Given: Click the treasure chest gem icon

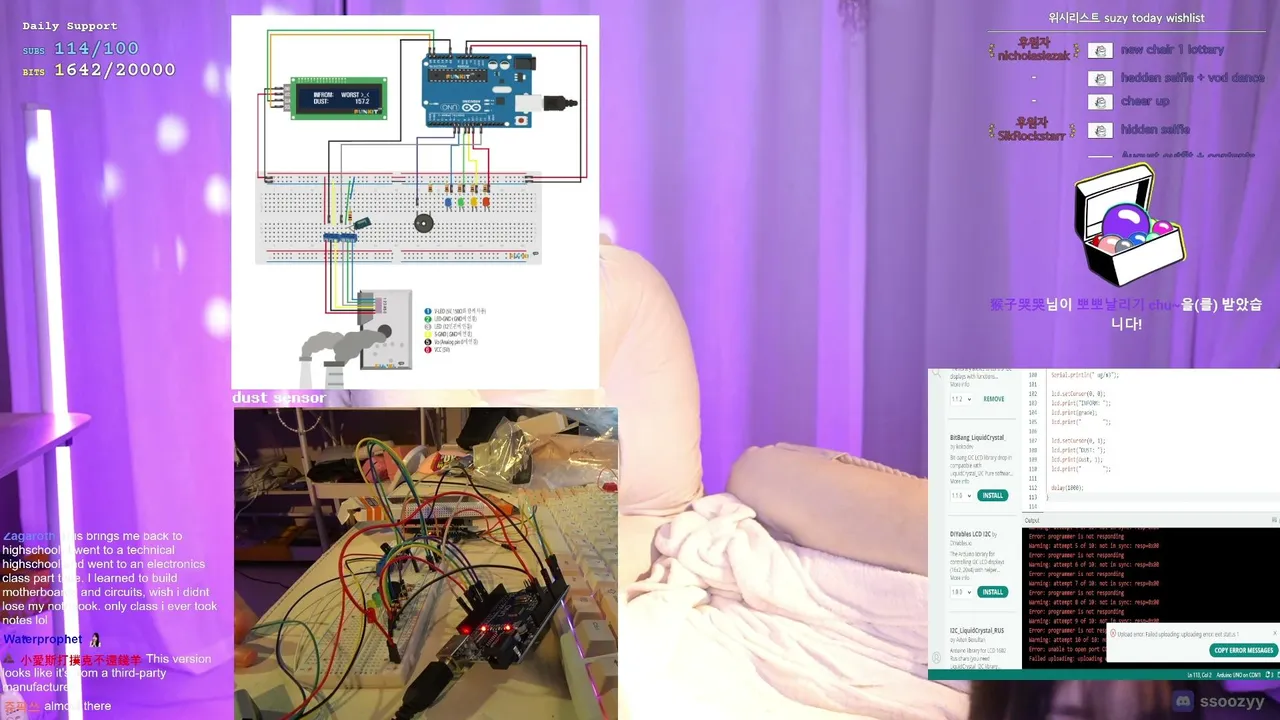Looking at the screenshot, I should click(1128, 225).
